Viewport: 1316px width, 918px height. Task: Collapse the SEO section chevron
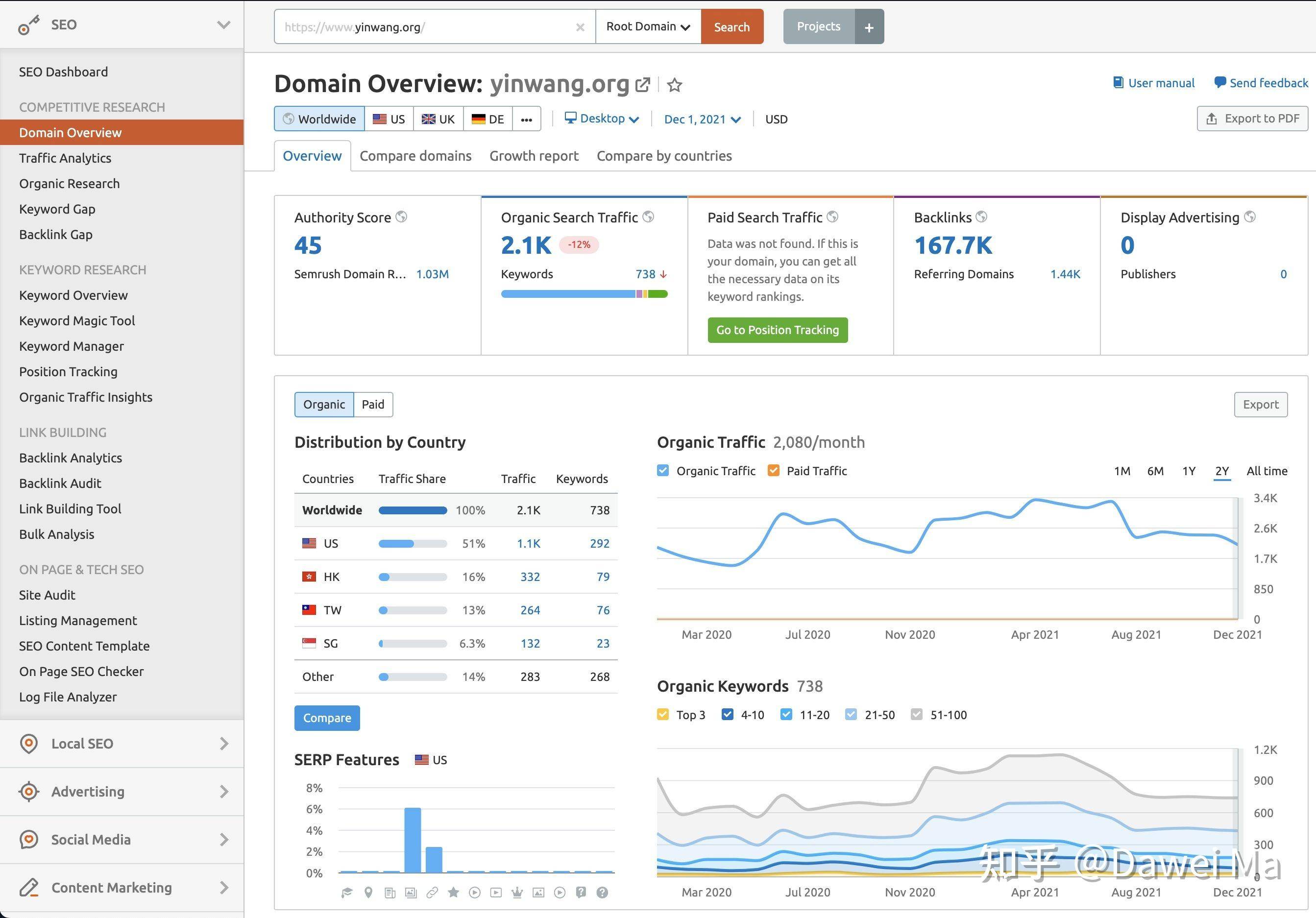[223, 24]
